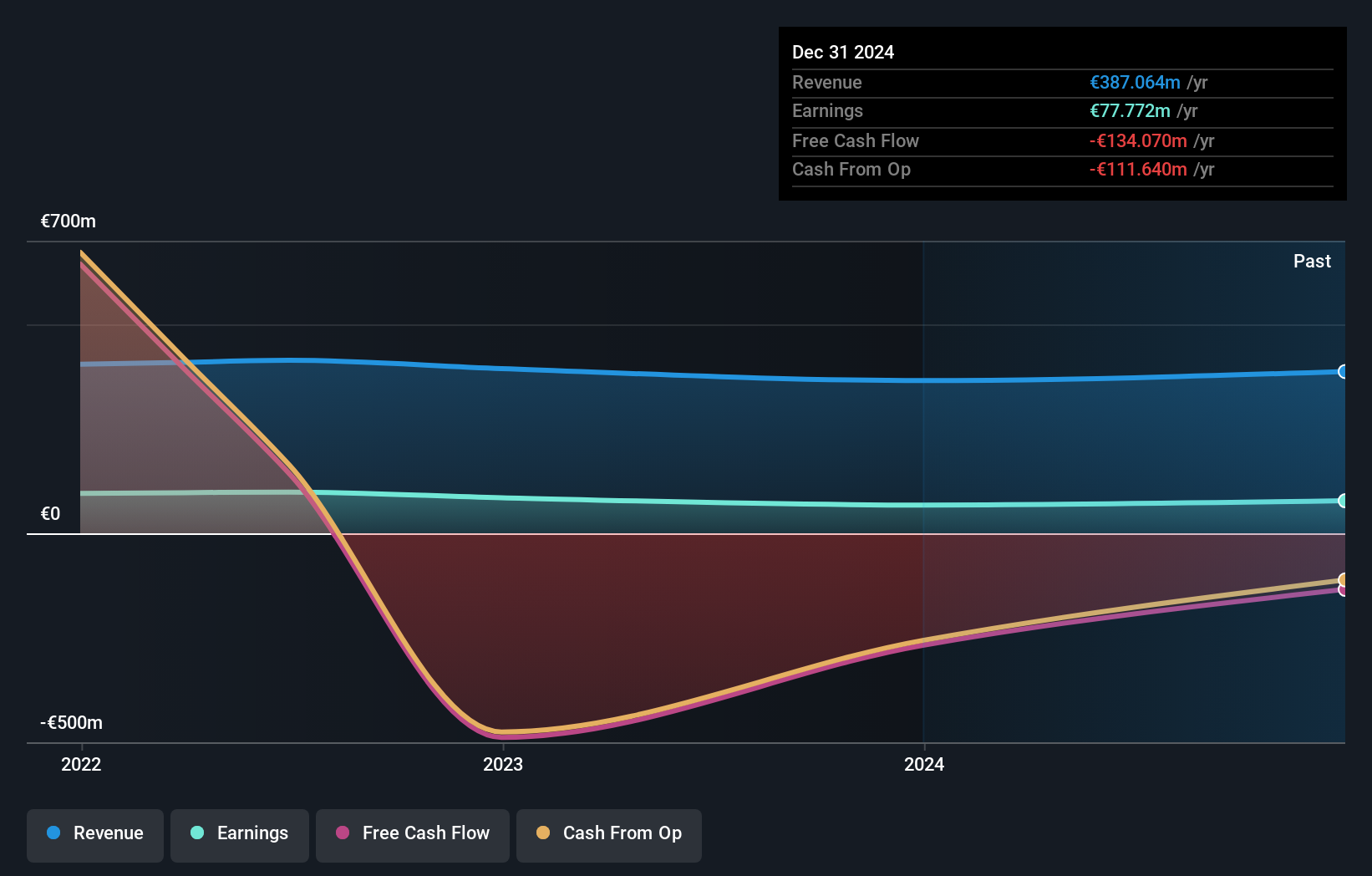Hide the Earnings series via legend
Viewport: 1372px width, 876px height.
point(240,834)
